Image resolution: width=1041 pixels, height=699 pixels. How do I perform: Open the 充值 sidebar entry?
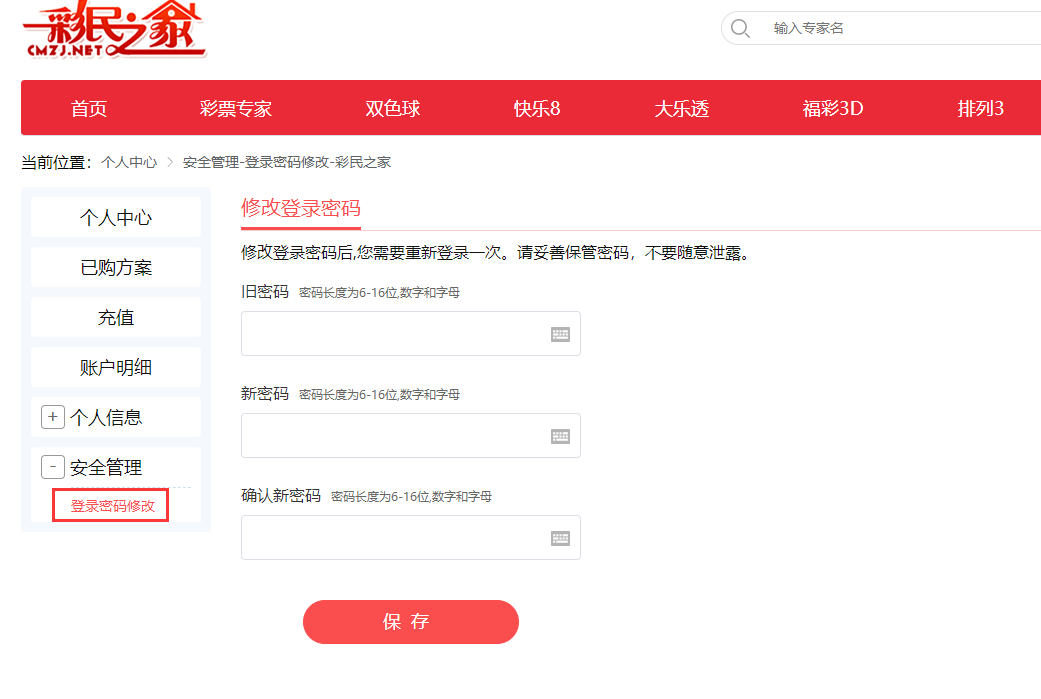click(x=115, y=317)
